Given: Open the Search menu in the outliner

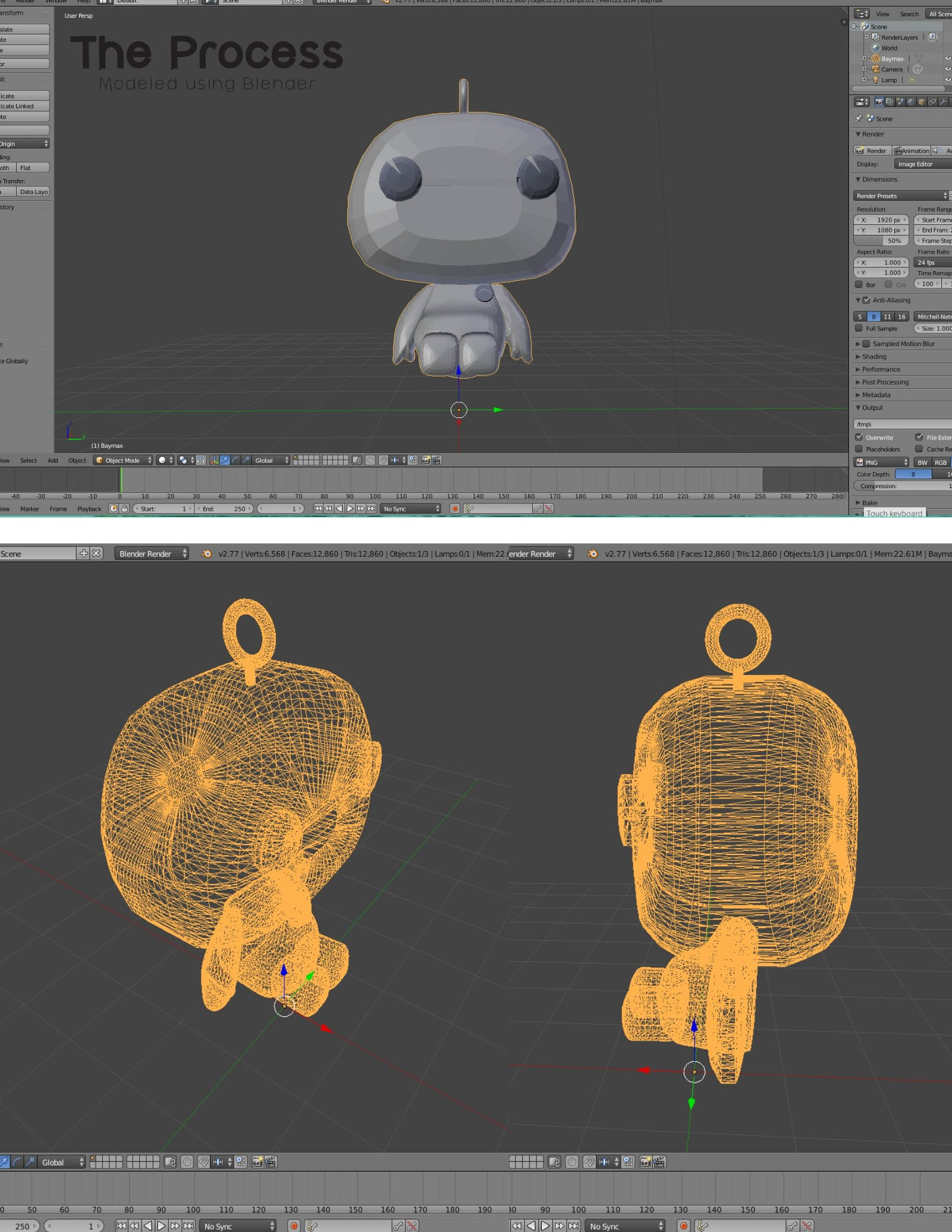Looking at the screenshot, I should 909,14.
